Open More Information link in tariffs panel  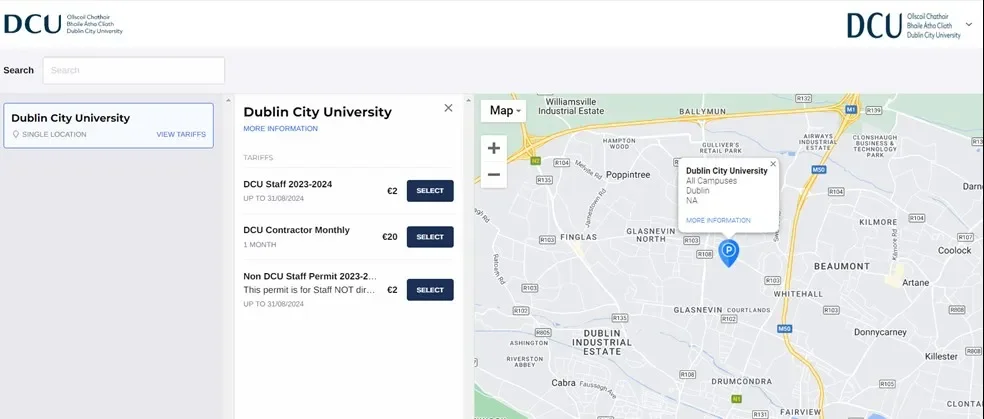tap(281, 129)
